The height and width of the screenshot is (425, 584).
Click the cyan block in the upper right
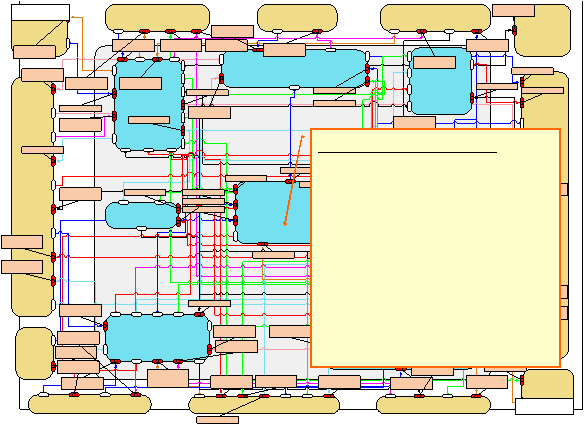(x=441, y=81)
